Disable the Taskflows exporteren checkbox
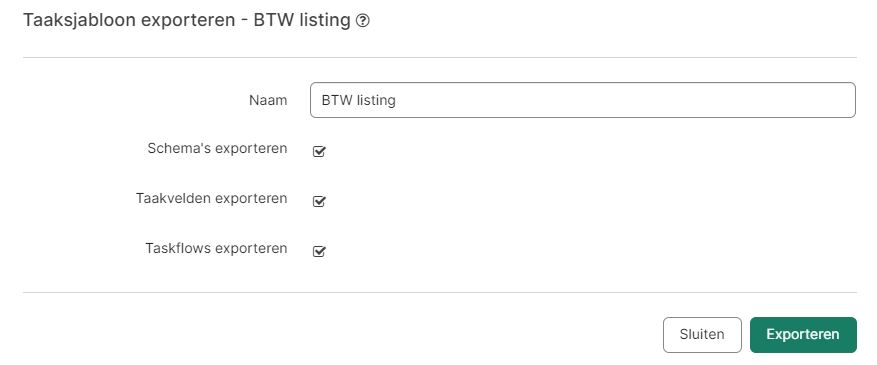Screen dimensions: 877x365 coord(319,251)
